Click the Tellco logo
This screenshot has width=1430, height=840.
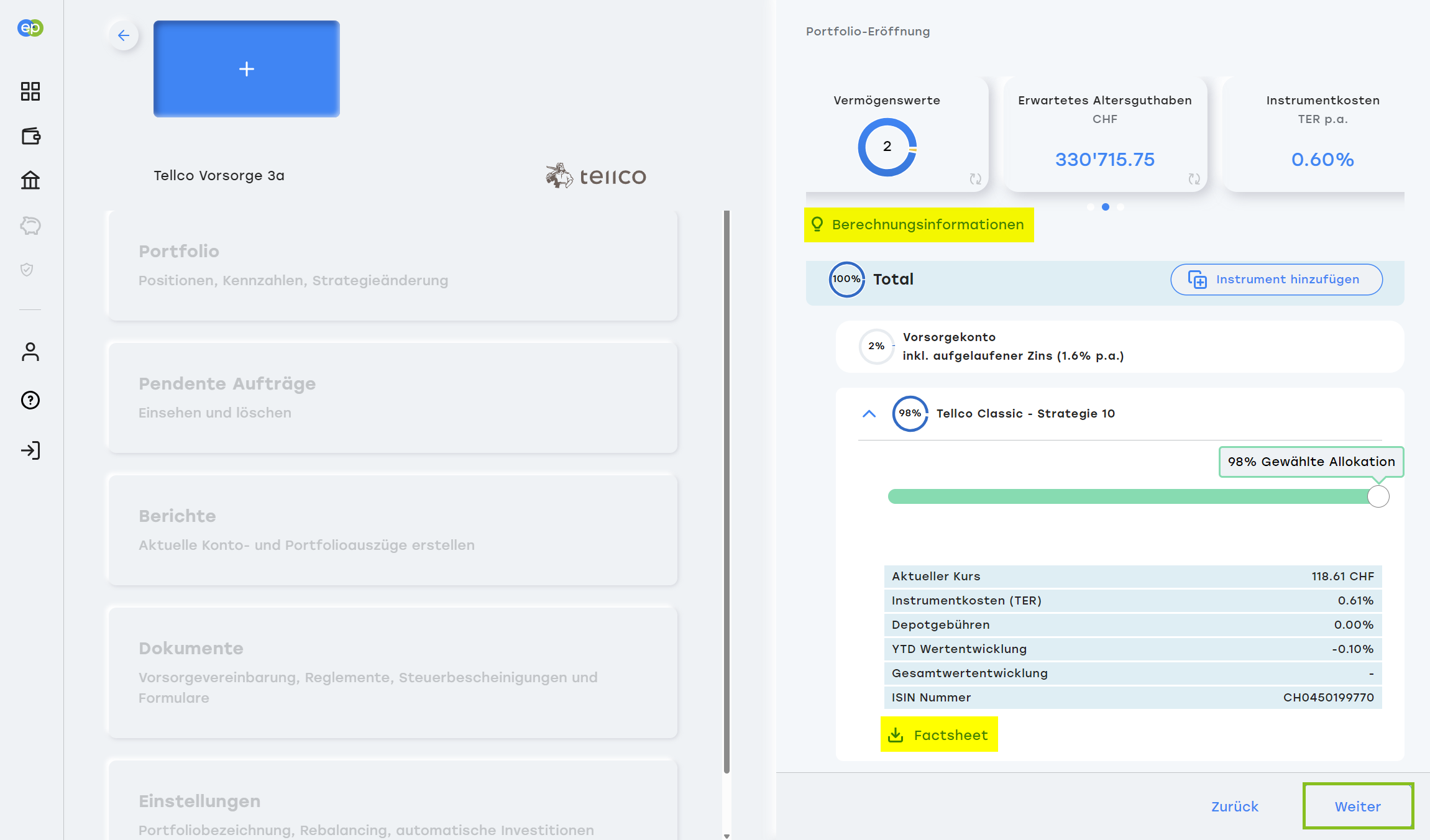tap(596, 176)
